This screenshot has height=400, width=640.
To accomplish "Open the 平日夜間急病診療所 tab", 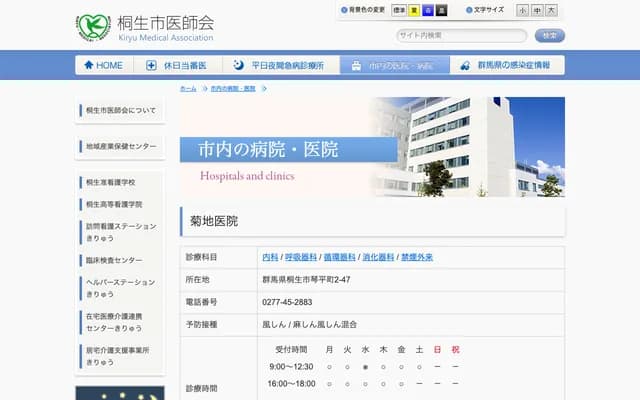I will click(x=278, y=65).
